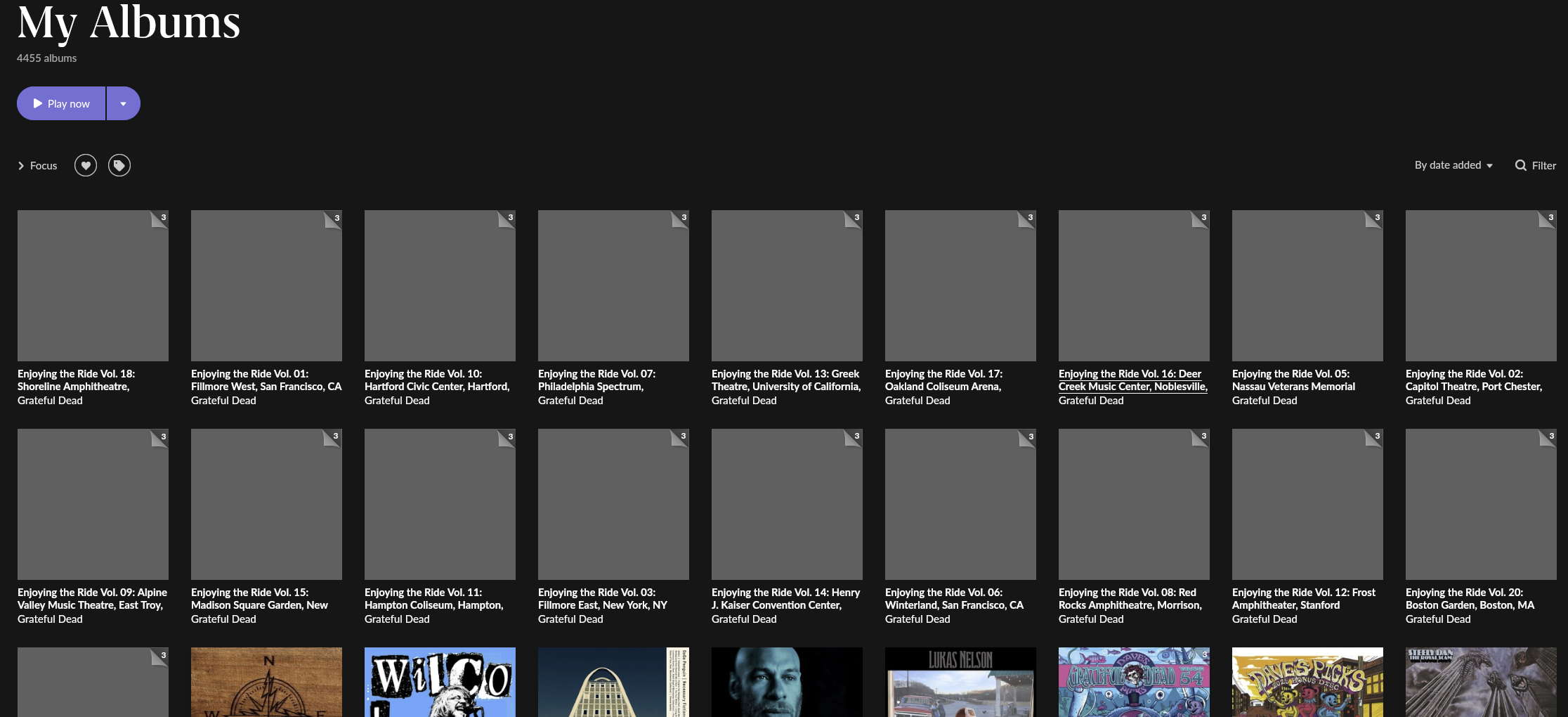The width and height of the screenshot is (1568, 717).
Task: Click version badge on Vol. 06 cover
Action: [1028, 437]
